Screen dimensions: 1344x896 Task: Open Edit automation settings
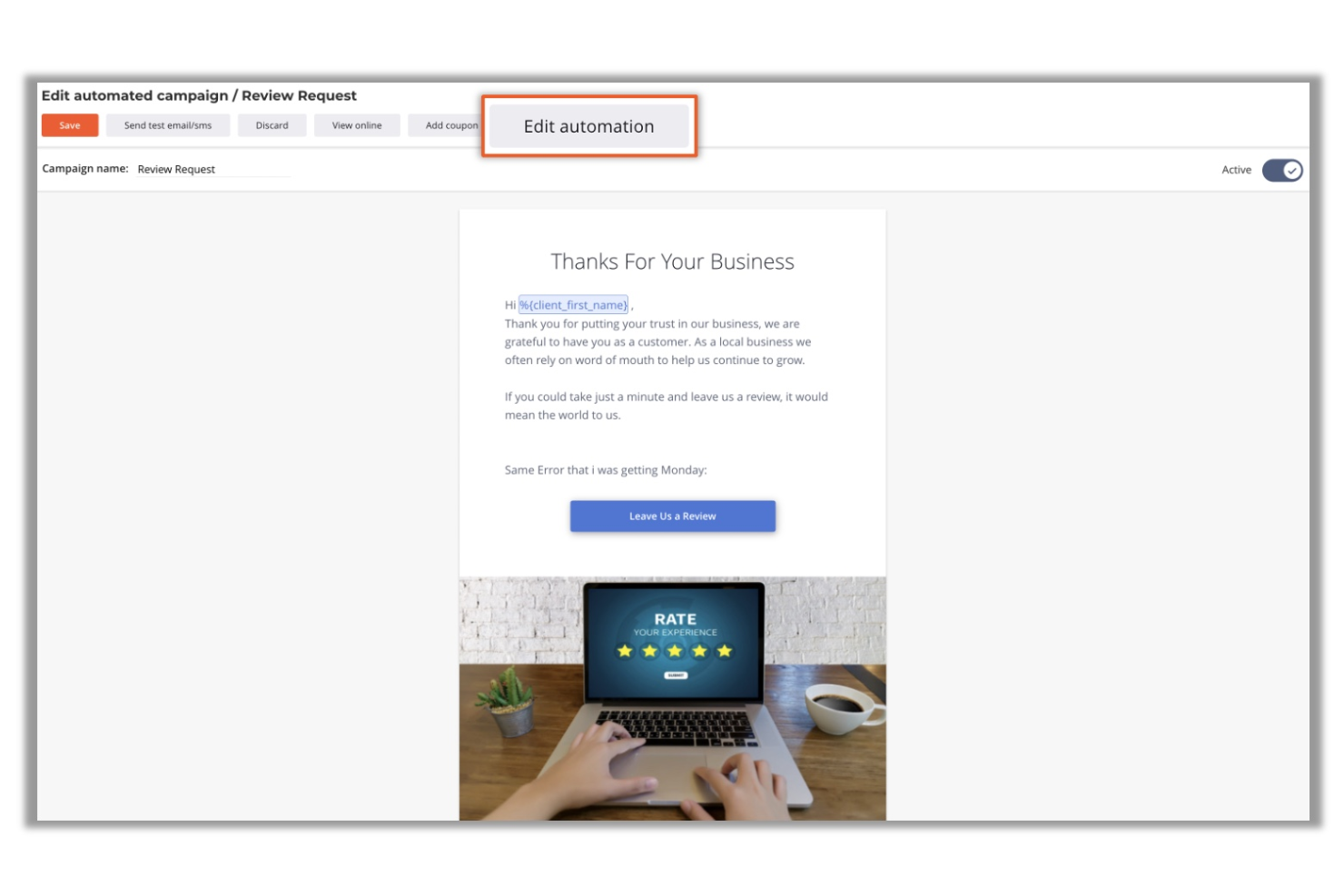click(588, 126)
